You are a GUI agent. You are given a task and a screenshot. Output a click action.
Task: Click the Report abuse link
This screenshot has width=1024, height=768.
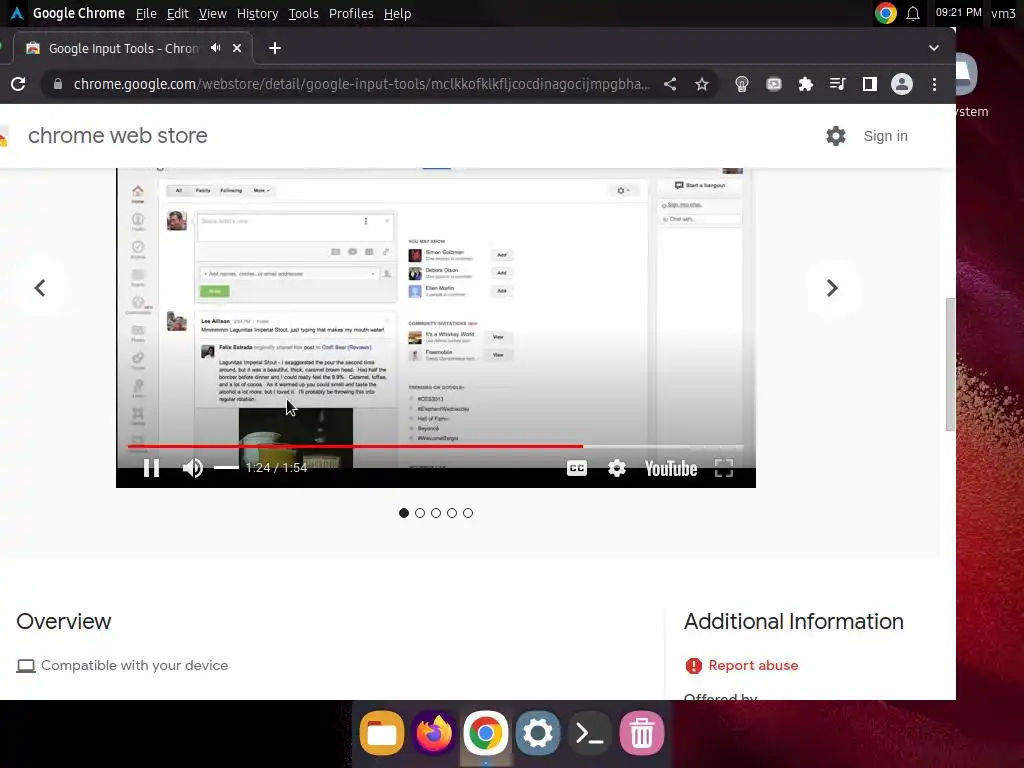[x=753, y=665]
